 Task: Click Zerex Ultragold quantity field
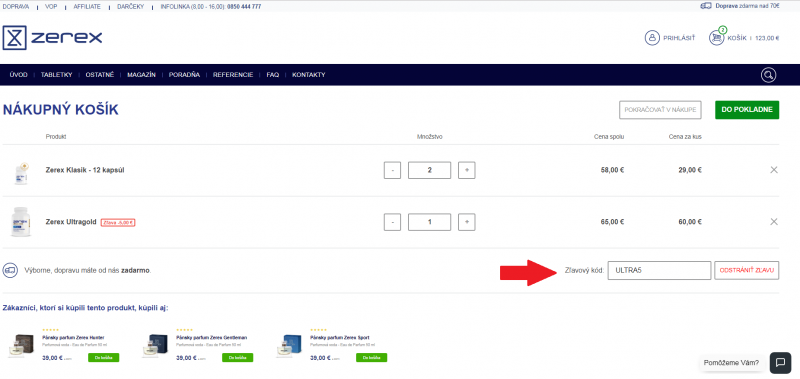pyautogui.click(x=430, y=222)
